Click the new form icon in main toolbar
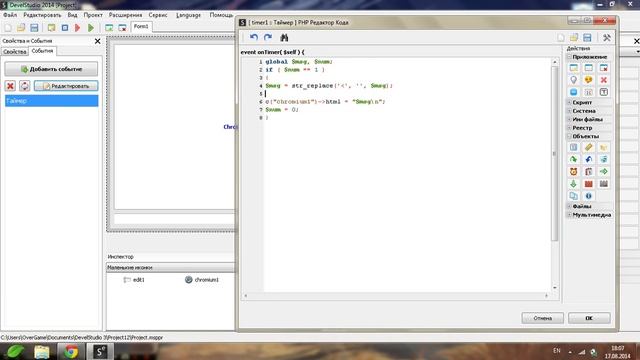The image size is (640, 360). tap(109, 28)
